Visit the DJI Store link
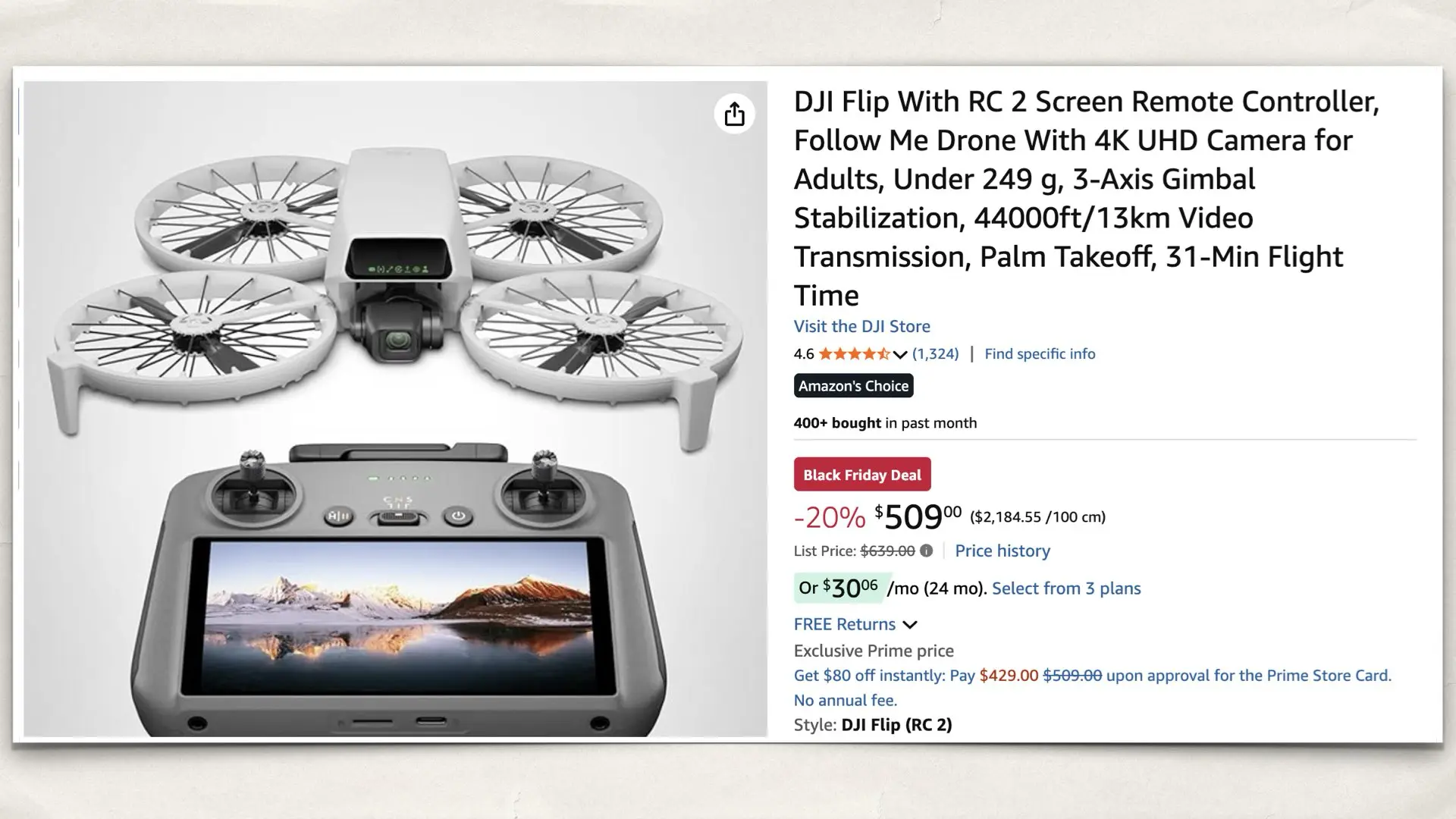The image size is (1456, 819). pos(861,326)
